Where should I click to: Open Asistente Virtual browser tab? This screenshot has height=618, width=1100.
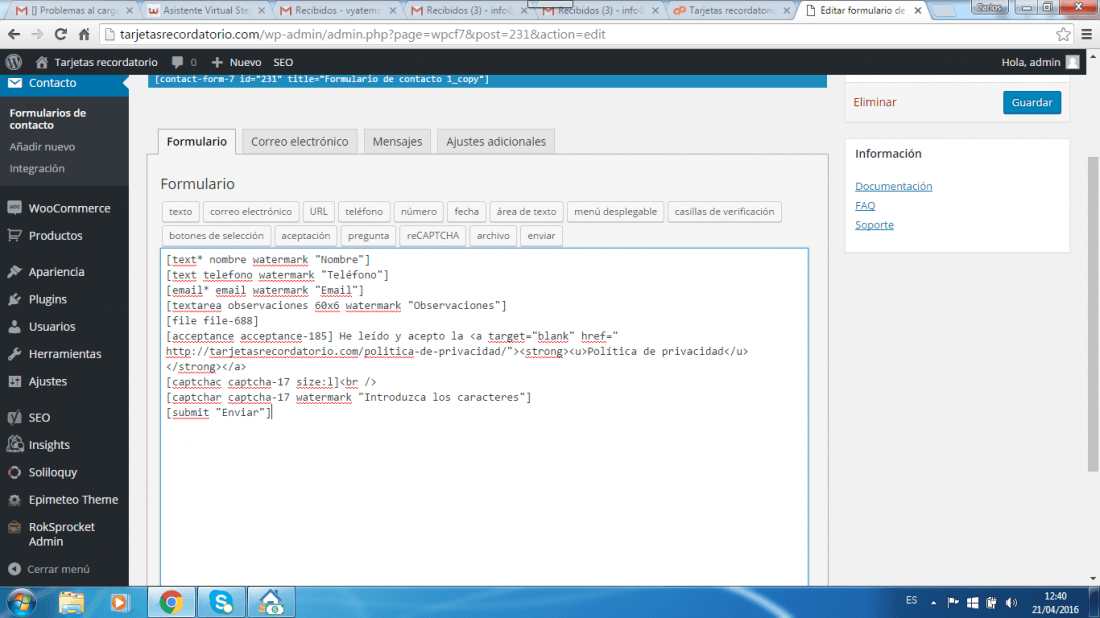tap(206, 11)
